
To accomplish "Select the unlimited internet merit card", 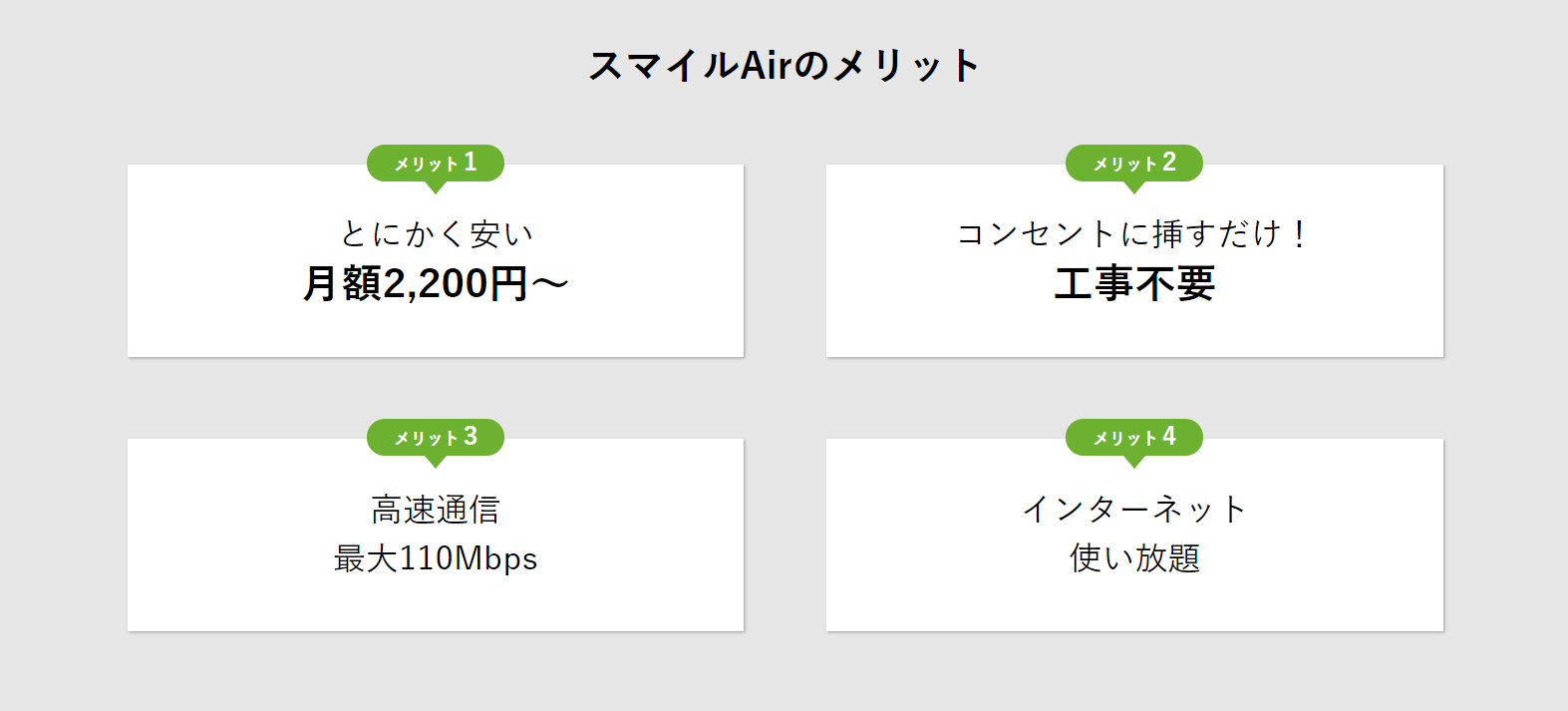I will point(1134,534).
